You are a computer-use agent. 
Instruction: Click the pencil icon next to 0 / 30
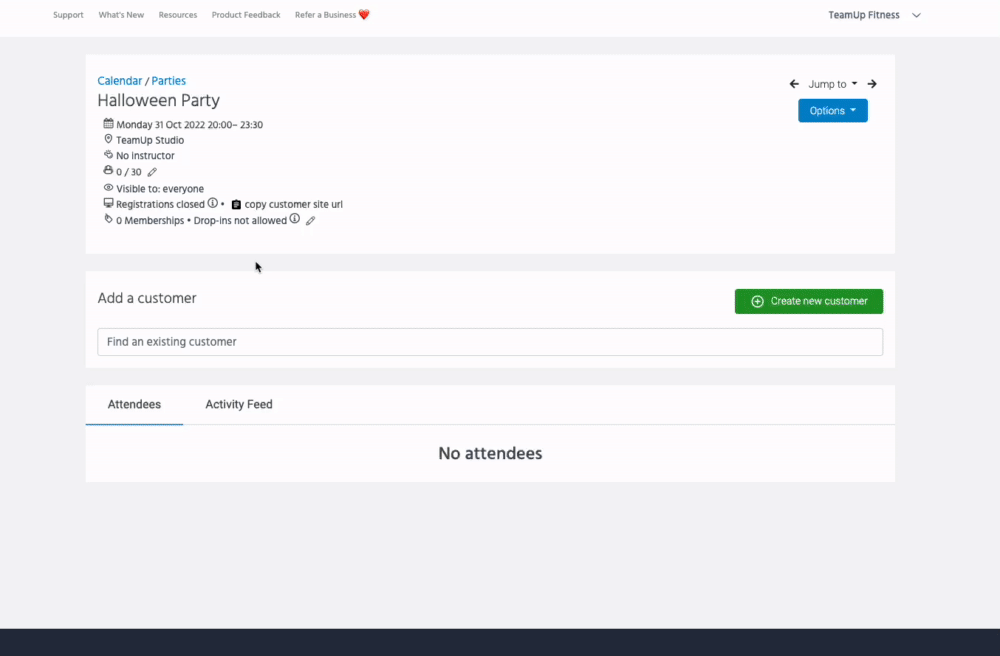pos(152,172)
